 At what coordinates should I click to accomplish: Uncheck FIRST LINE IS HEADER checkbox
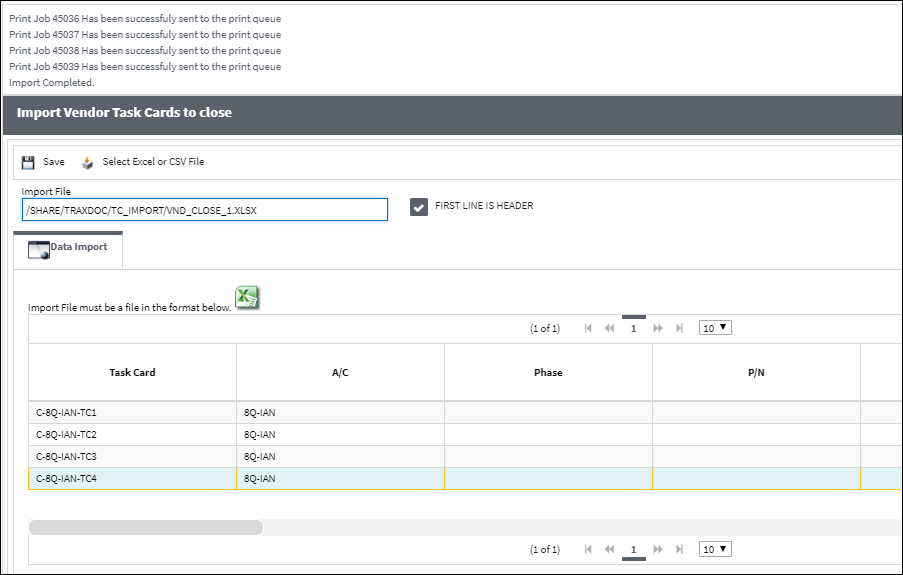419,207
